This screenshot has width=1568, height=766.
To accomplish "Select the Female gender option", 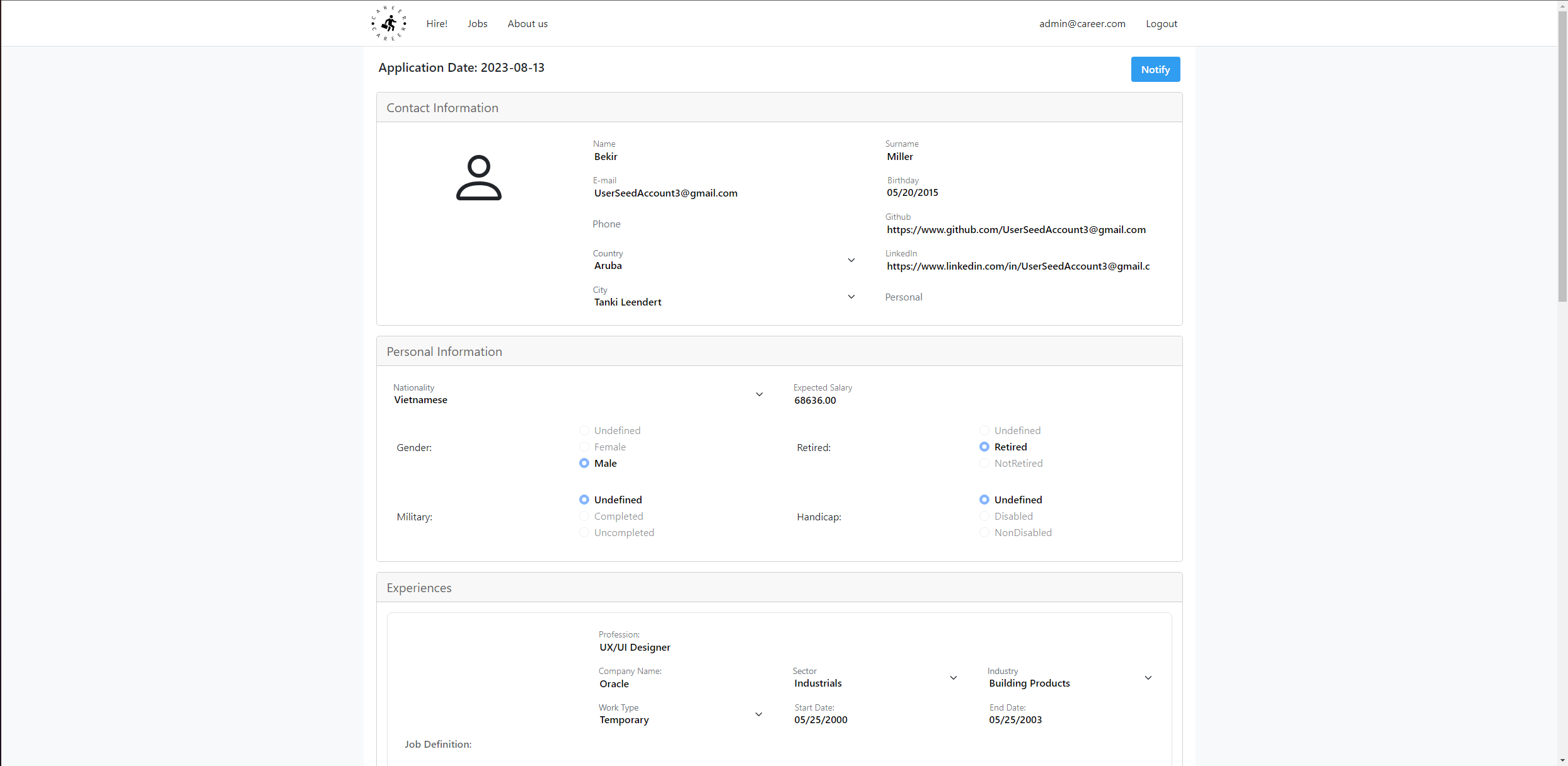I will click(584, 447).
